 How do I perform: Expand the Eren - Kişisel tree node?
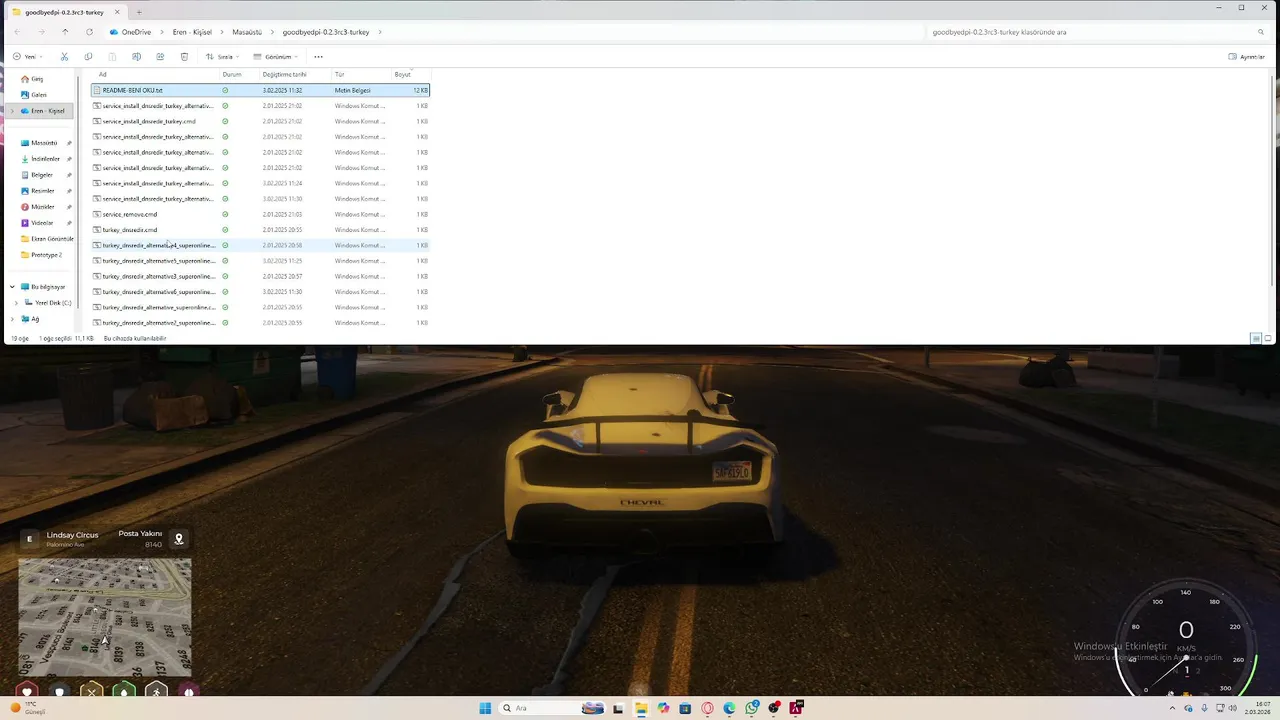(x=12, y=111)
